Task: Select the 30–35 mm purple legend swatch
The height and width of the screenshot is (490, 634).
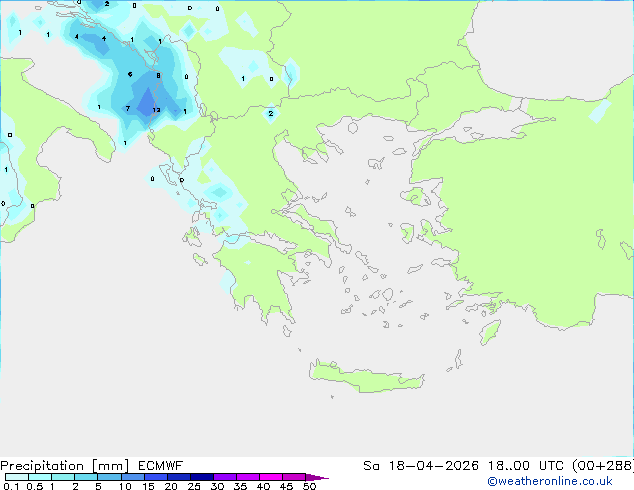Action: coord(224,477)
